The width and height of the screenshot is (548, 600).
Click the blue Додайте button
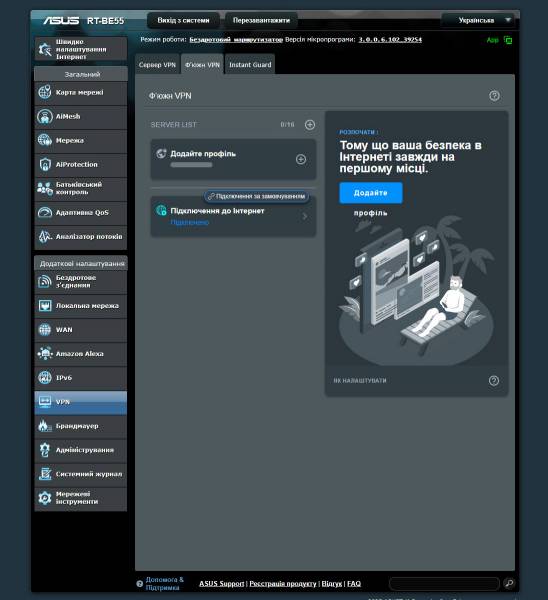(371, 193)
